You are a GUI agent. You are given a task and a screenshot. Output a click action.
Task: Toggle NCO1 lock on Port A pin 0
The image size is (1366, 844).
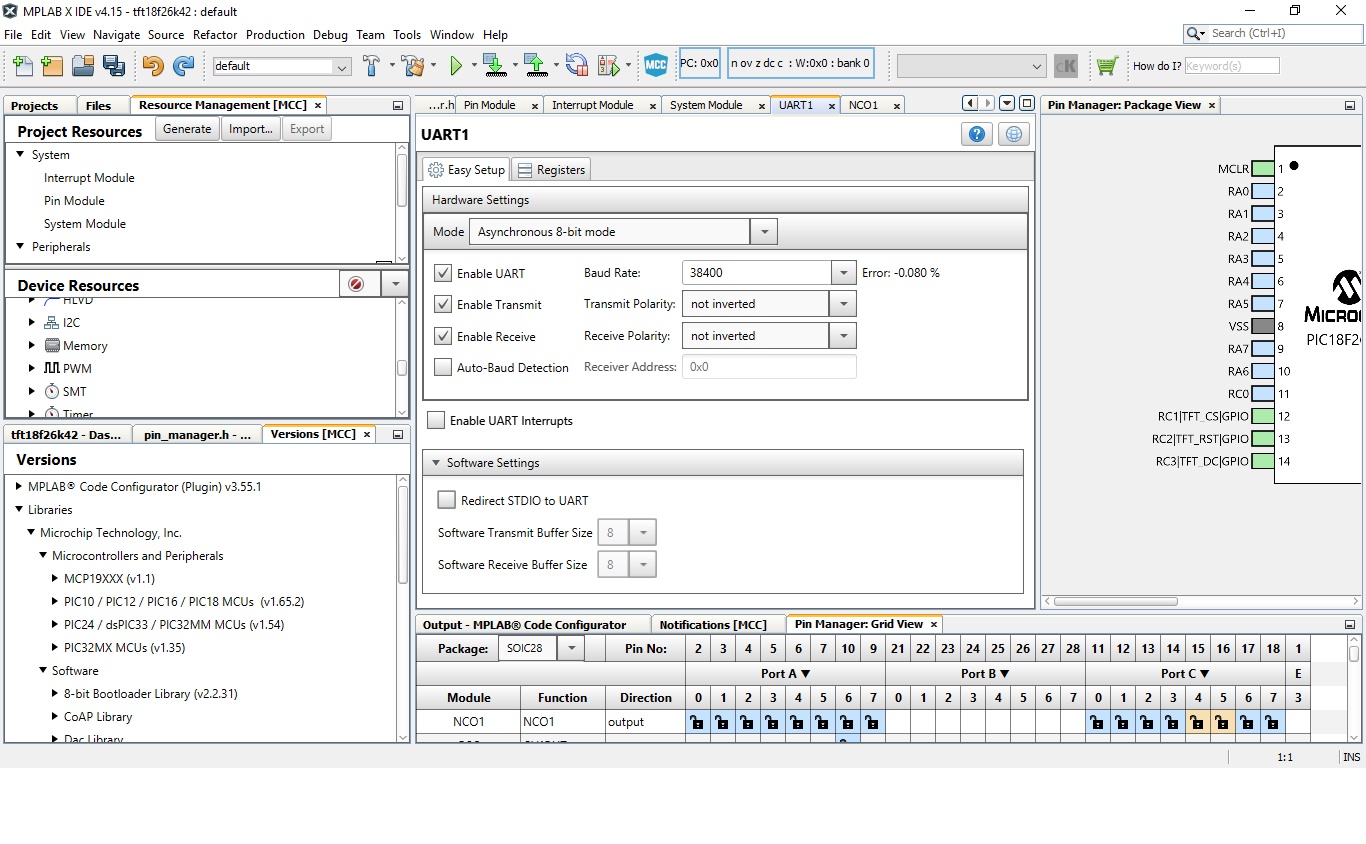tap(697, 722)
